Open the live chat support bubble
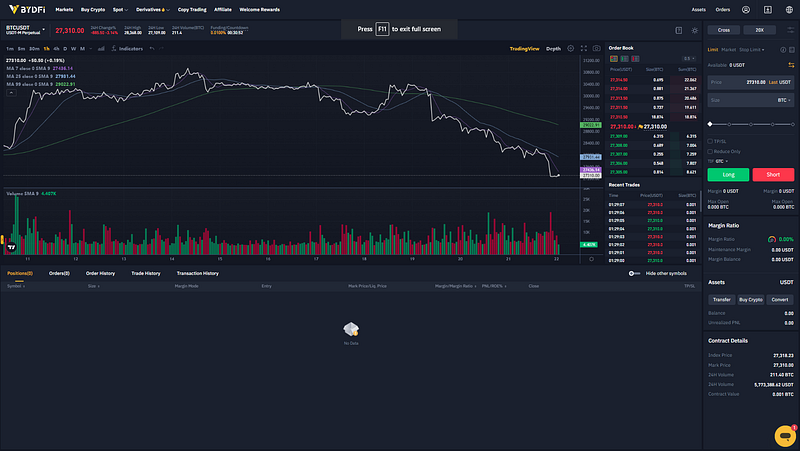This screenshot has width=800, height=451. click(785, 436)
